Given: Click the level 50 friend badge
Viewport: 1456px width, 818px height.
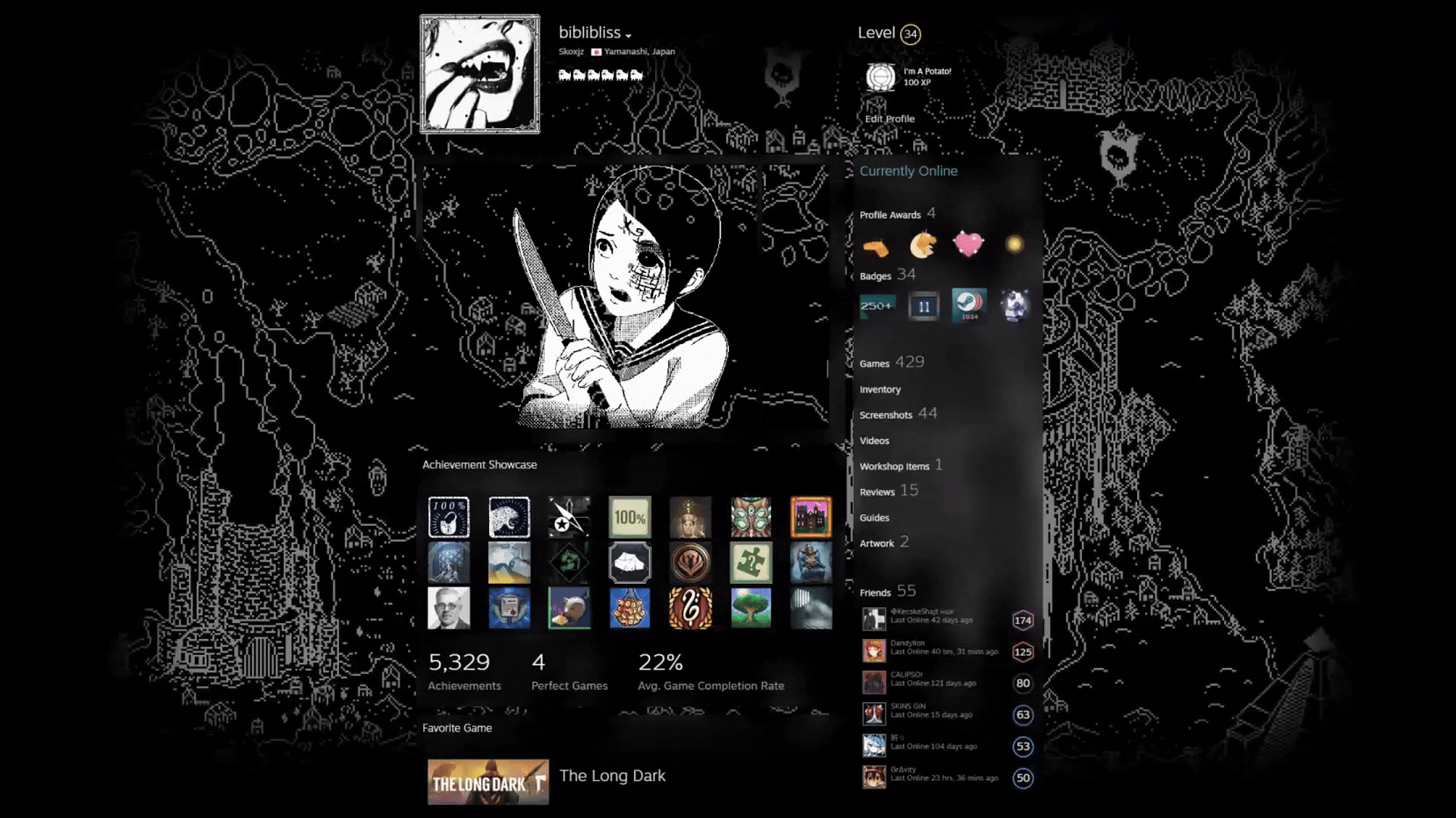Looking at the screenshot, I should click(1022, 778).
